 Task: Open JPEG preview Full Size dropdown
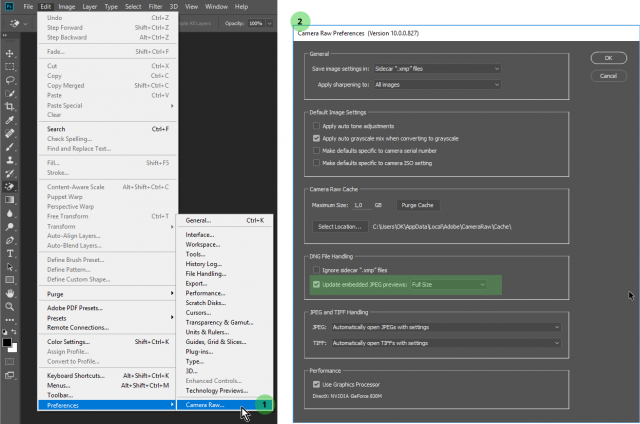pyautogui.click(x=449, y=284)
